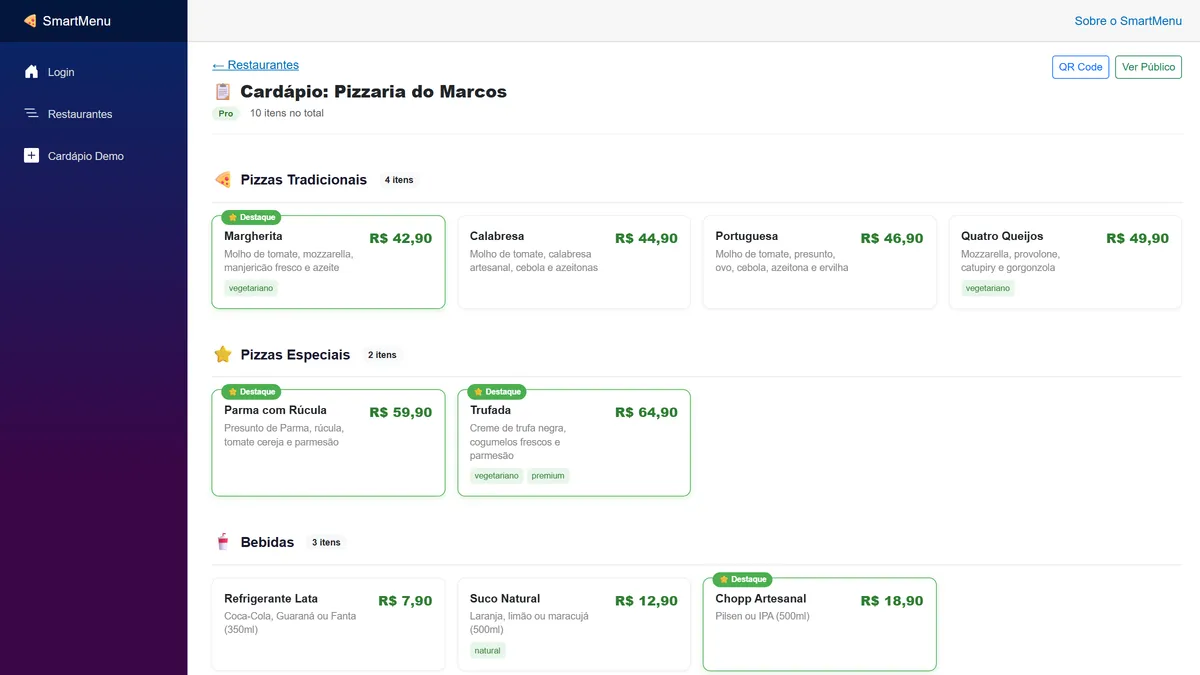Open the Sobre o SmartMenu link
Screen dimensions: 1200x675
pos(1128,21)
